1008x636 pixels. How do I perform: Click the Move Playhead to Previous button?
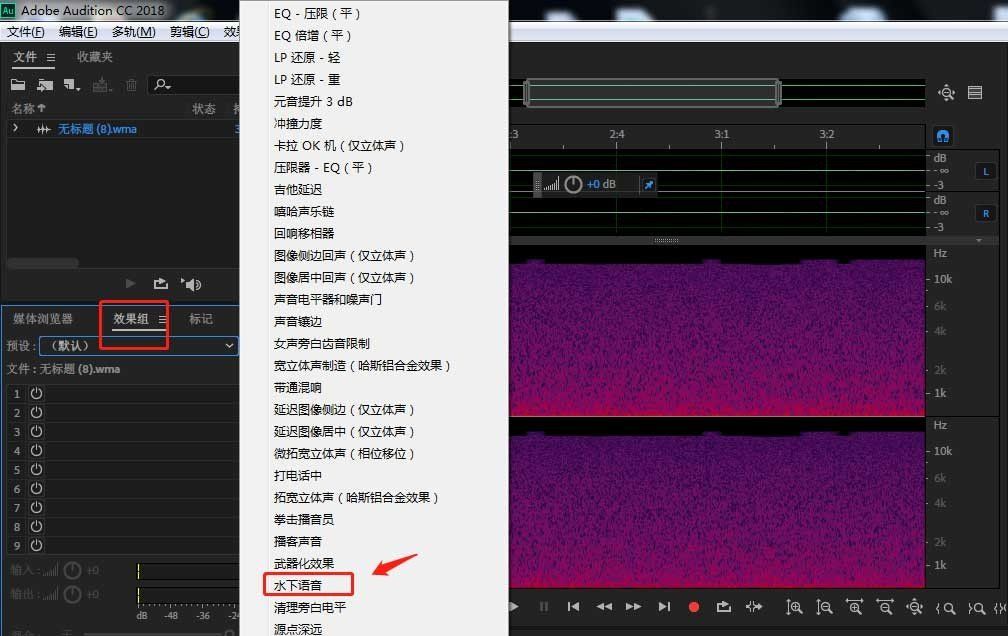(573, 606)
